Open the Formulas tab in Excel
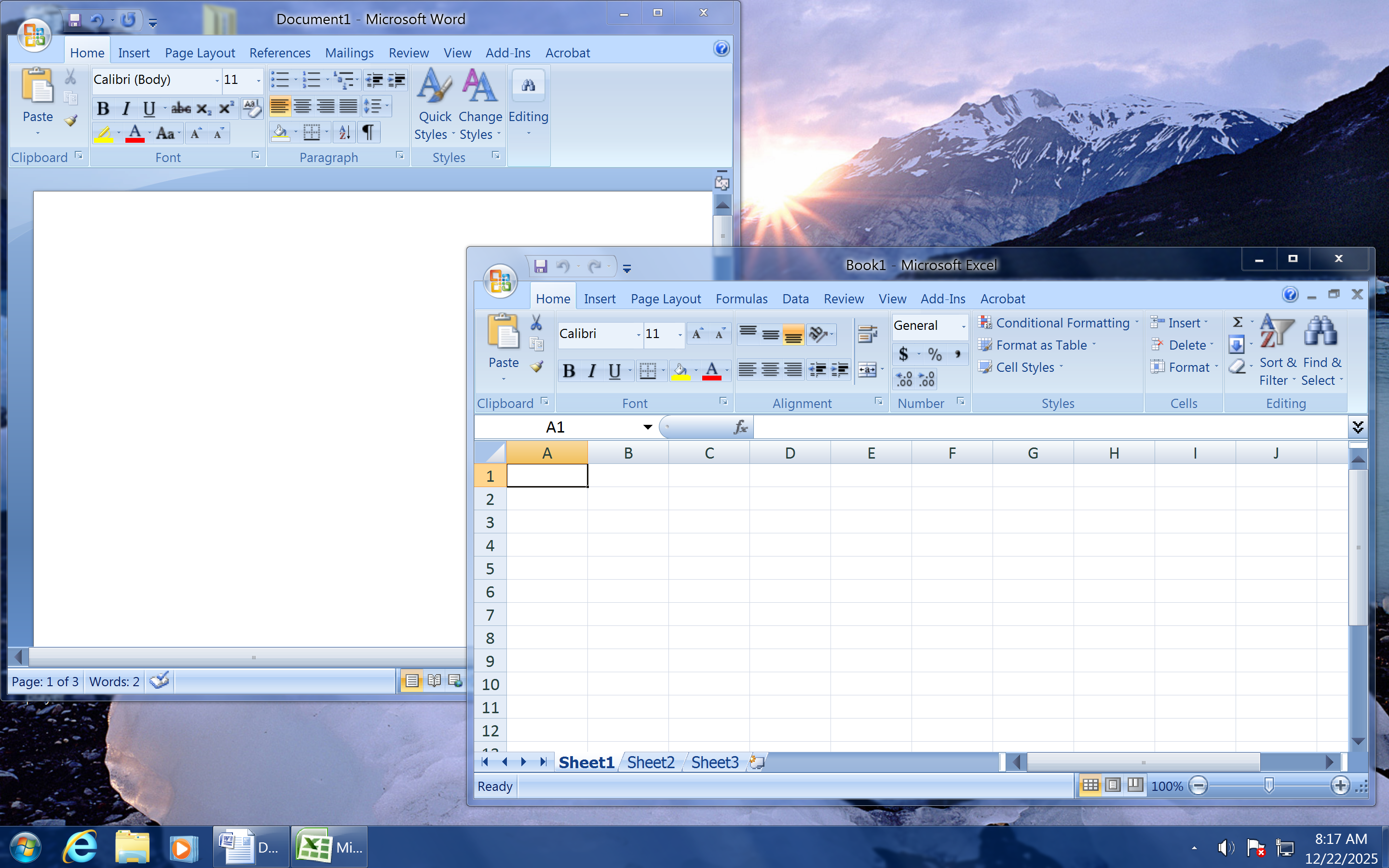 (741, 298)
